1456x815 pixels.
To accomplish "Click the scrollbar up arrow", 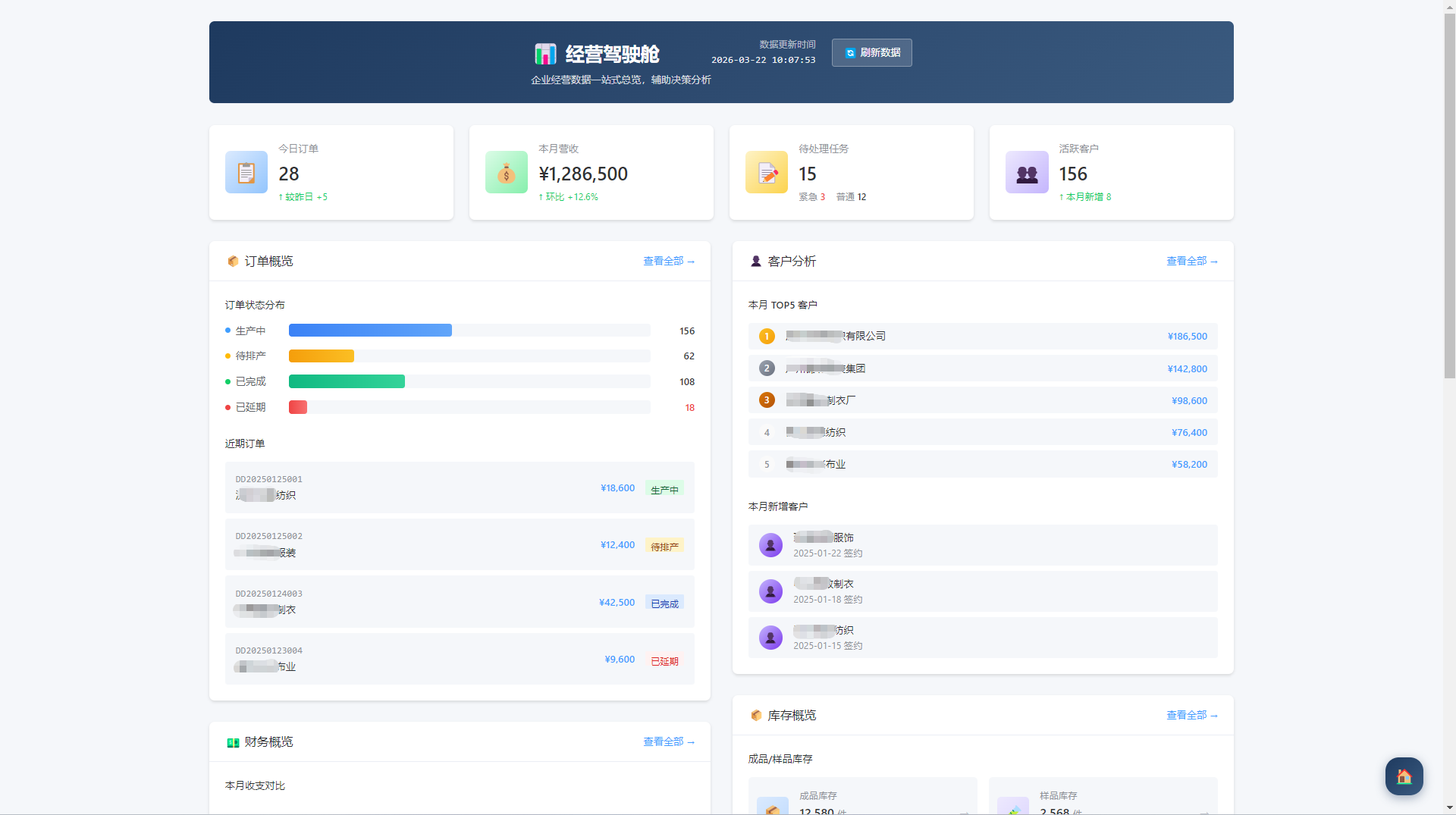I will click(x=1449, y=6).
